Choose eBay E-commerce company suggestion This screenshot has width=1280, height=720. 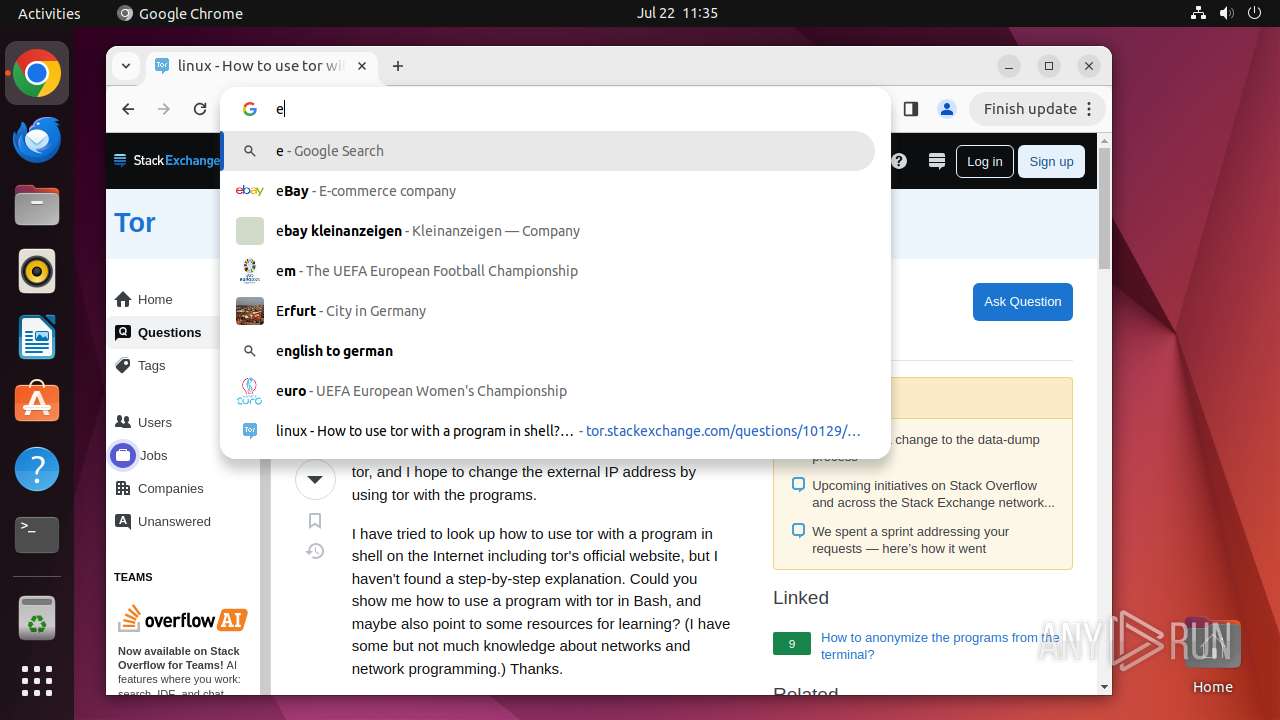point(548,191)
